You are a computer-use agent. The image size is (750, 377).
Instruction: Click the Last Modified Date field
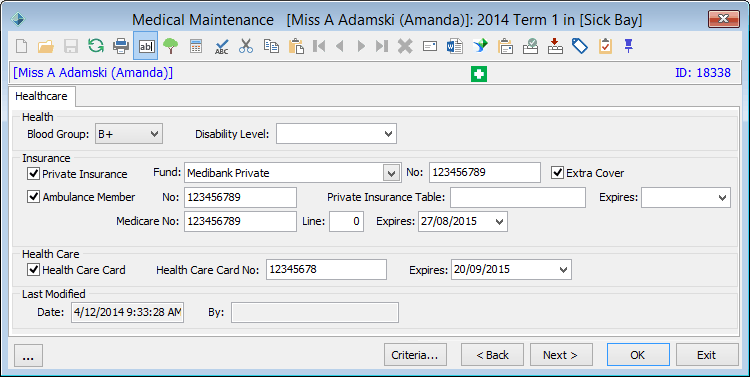(x=127, y=312)
